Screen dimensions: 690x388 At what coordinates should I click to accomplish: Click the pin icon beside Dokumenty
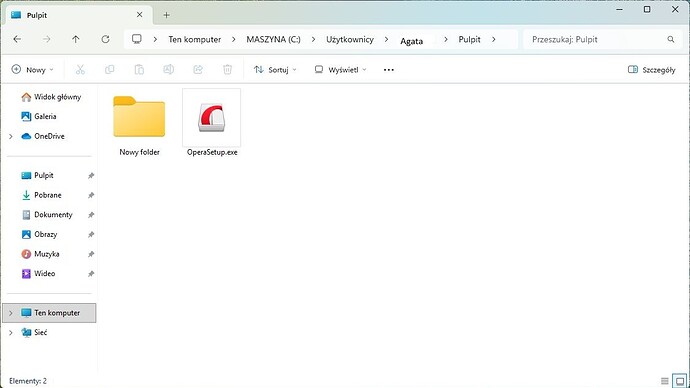click(91, 215)
